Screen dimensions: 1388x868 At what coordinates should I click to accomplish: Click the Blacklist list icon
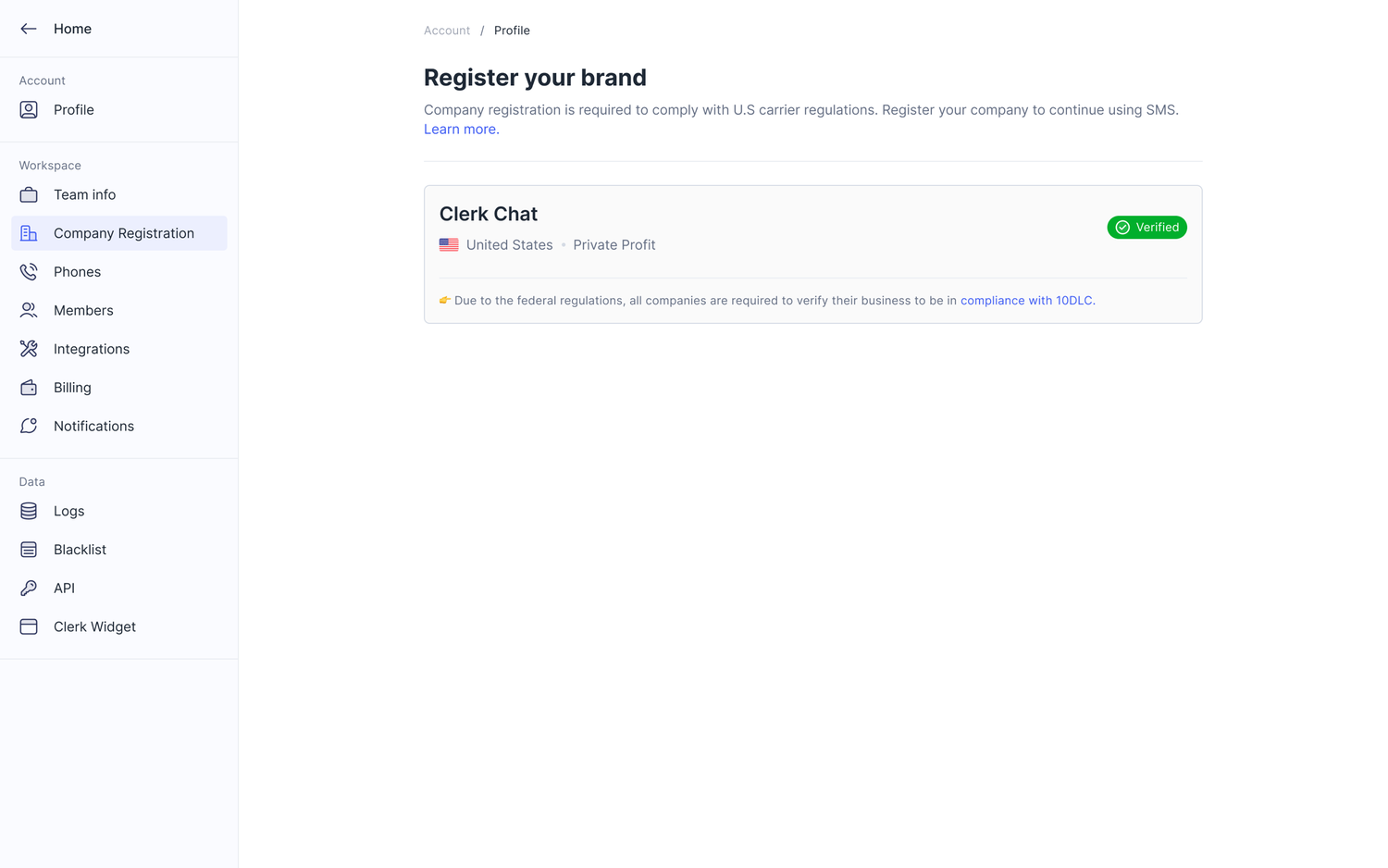coord(29,549)
